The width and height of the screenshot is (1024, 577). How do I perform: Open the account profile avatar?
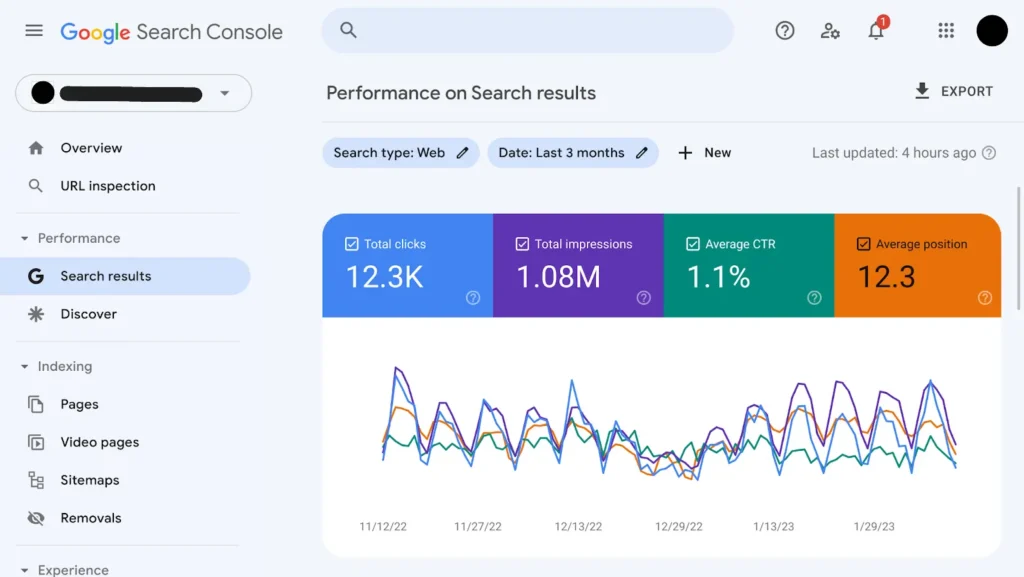tap(992, 31)
